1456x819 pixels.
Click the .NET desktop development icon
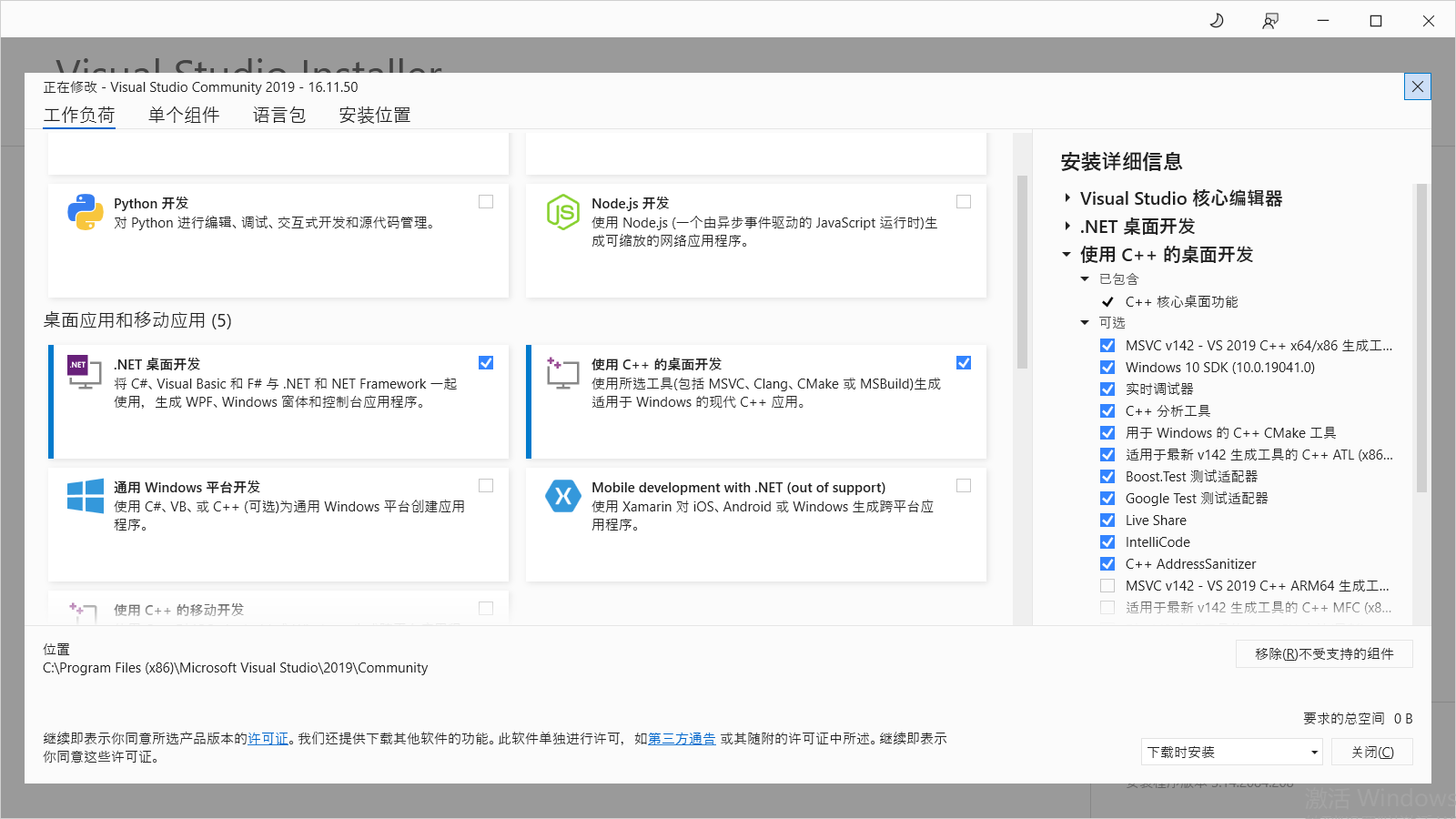[x=85, y=372]
